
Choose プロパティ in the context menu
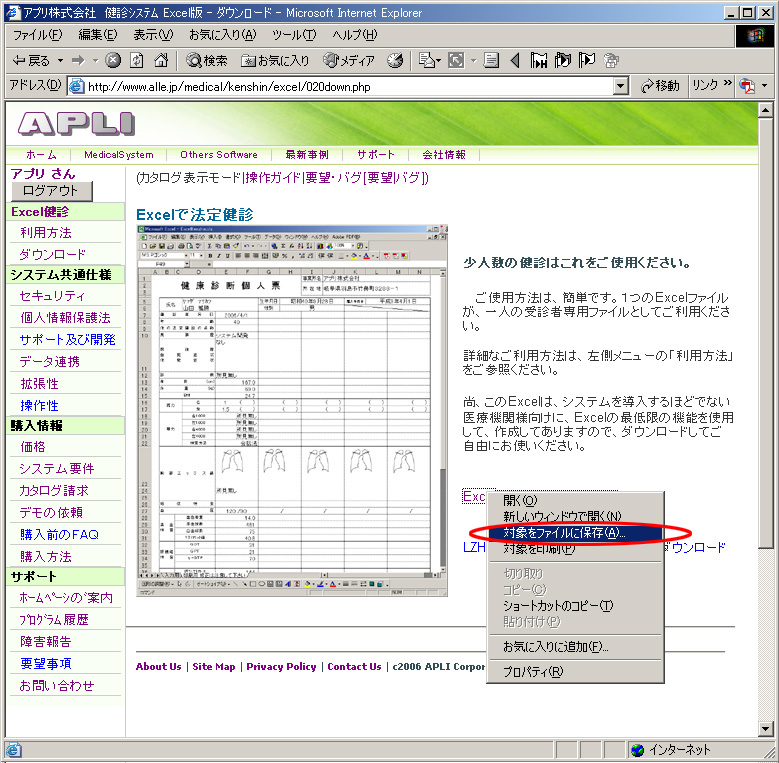pos(533,672)
